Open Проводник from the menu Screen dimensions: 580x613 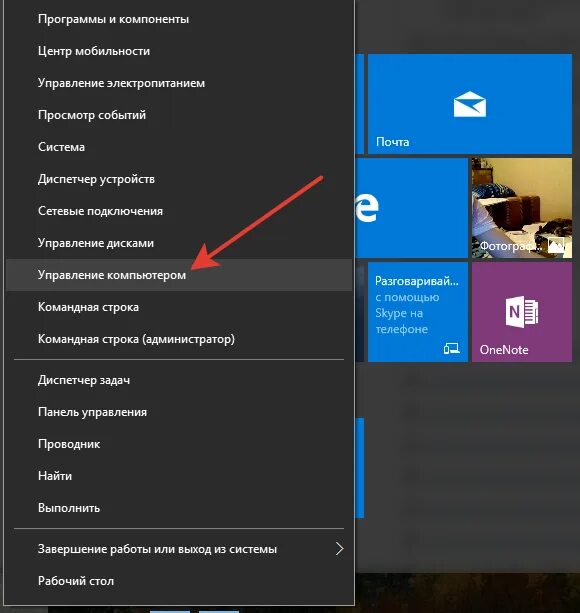point(179,444)
